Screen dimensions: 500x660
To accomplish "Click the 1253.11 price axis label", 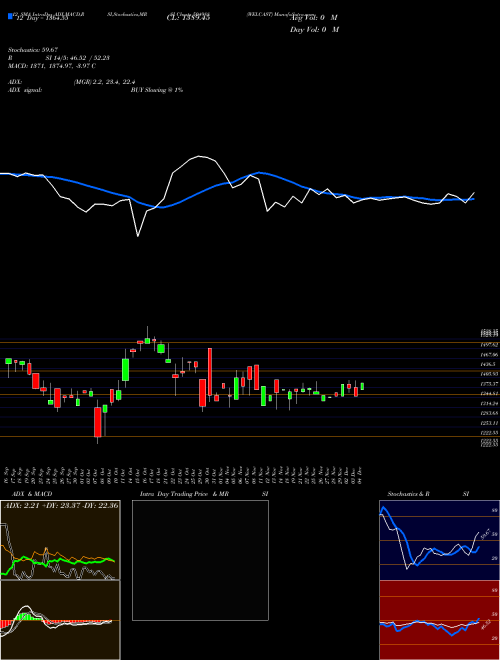I will click(x=489, y=423).
